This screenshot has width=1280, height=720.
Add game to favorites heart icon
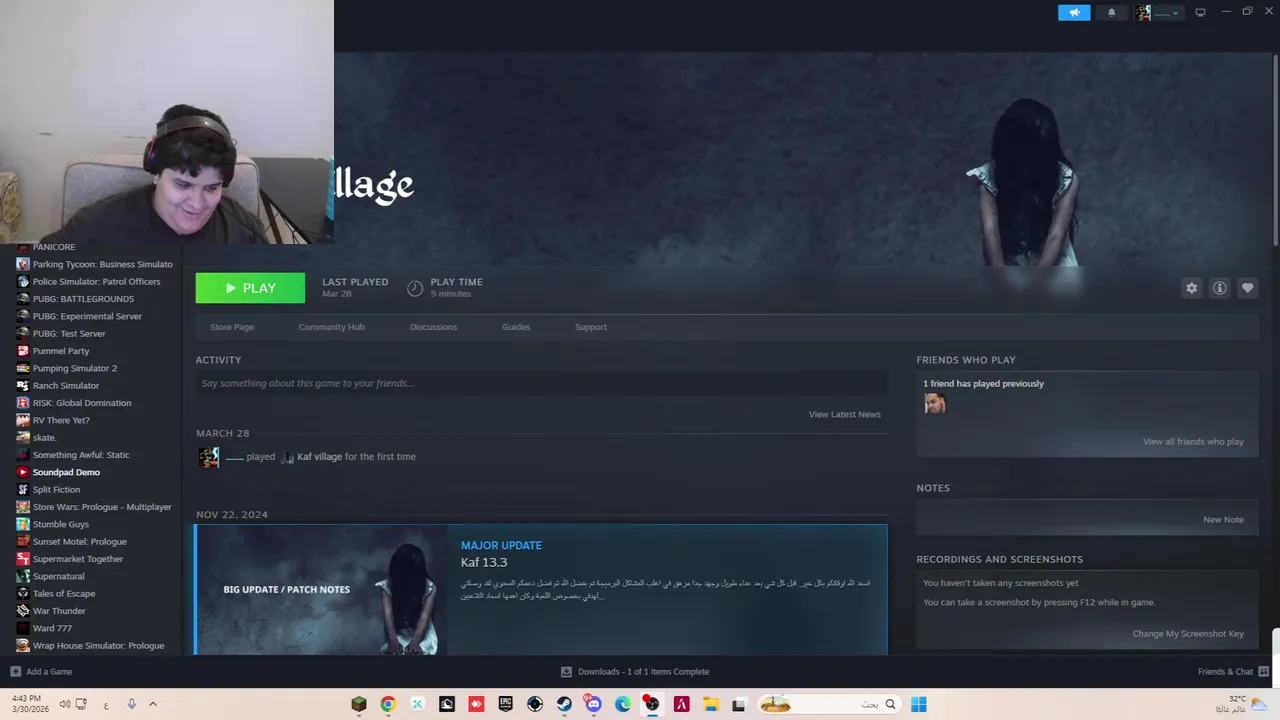1247,288
